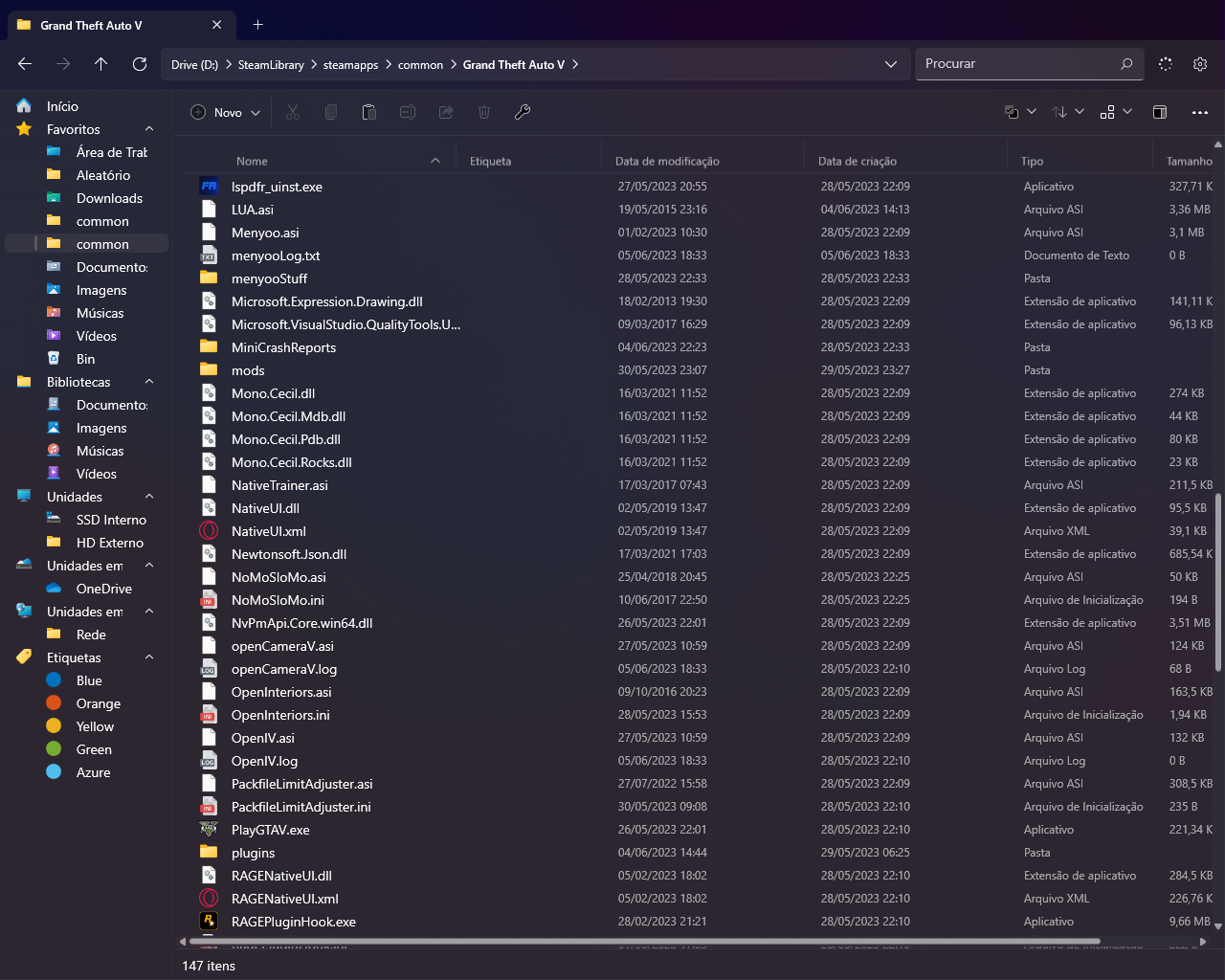Click the rename icon in toolbar
This screenshot has height=980, width=1225.
(408, 112)
